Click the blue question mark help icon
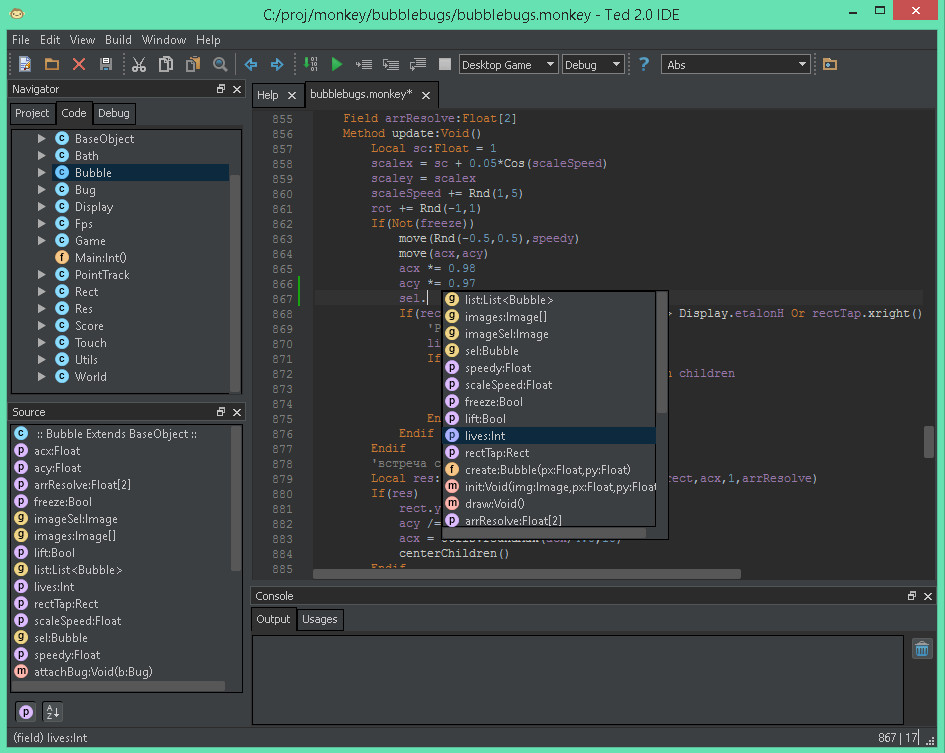 point(644,65)
